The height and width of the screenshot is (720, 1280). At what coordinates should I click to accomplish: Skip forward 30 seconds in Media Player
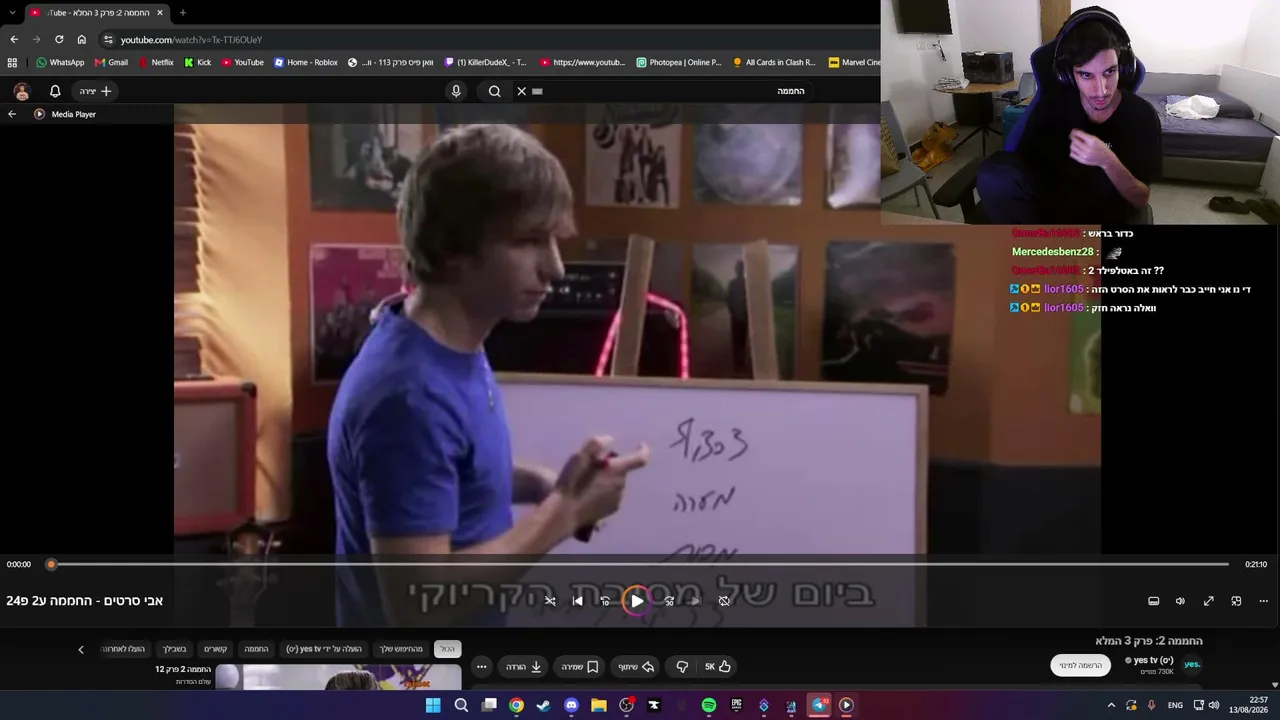(x=669, y=601)
